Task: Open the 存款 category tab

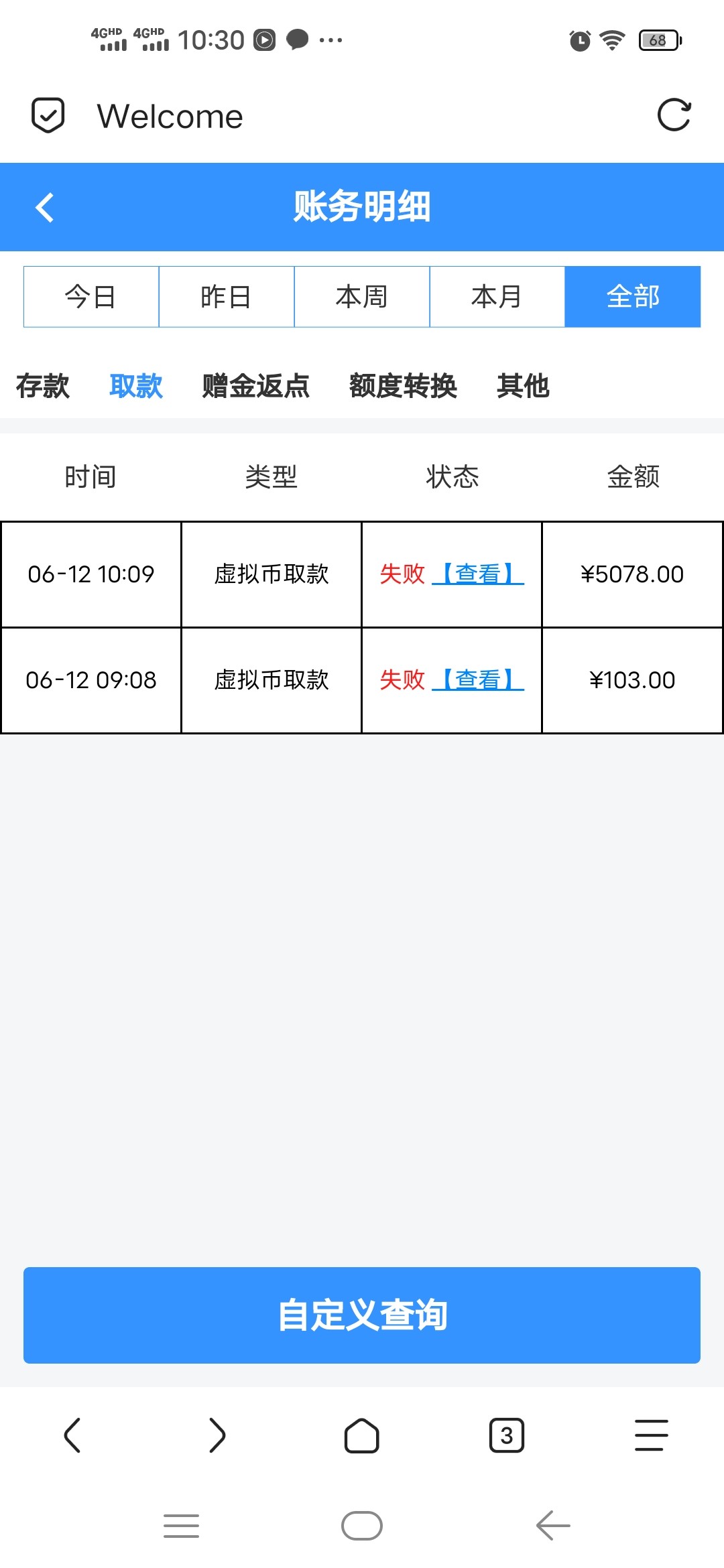Action: click(43, 386)
